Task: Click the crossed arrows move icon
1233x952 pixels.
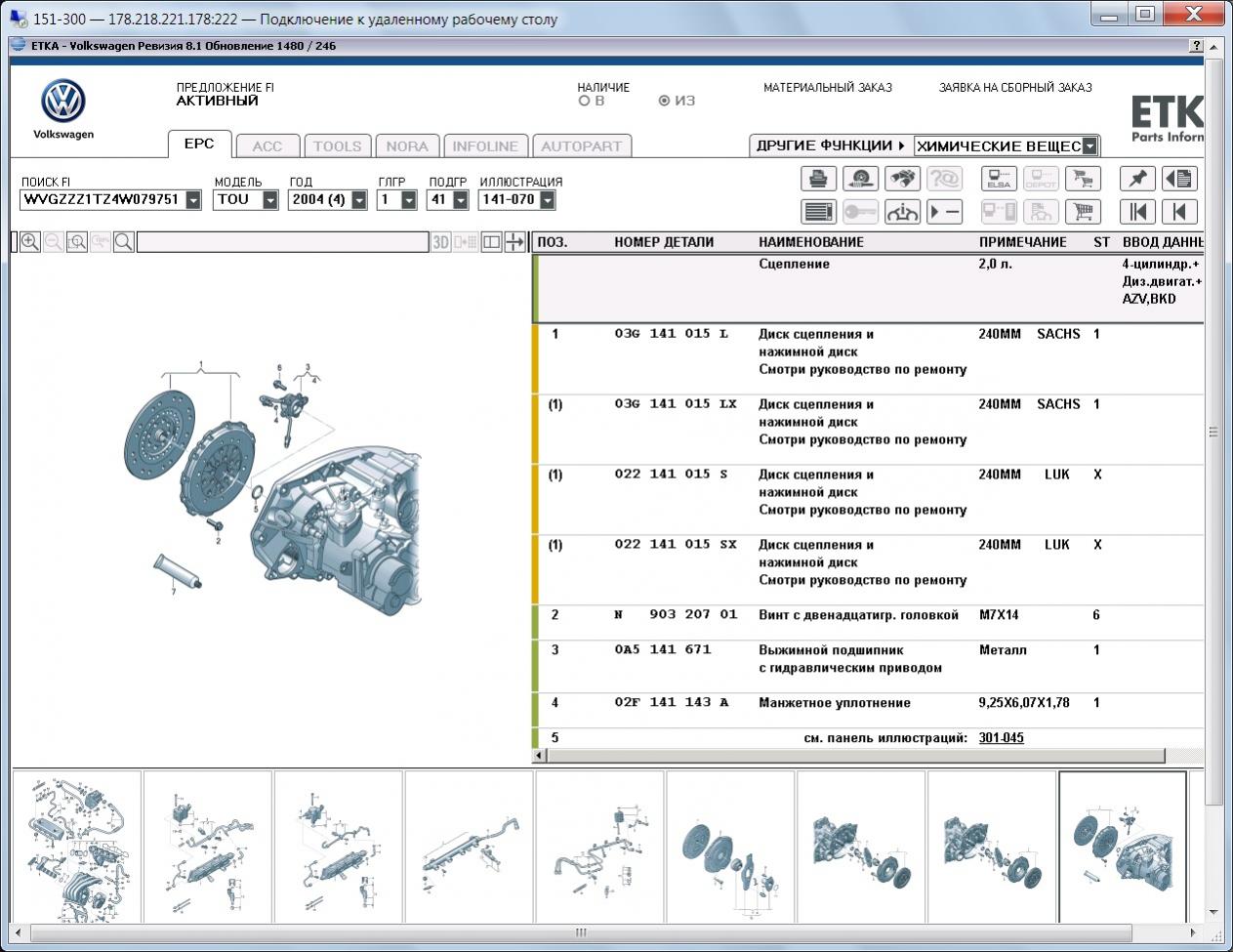Action: point(514,242)
